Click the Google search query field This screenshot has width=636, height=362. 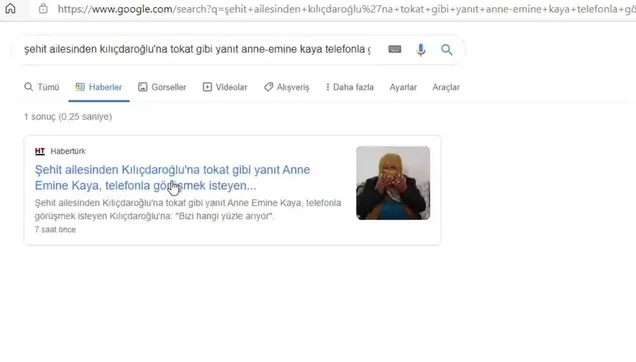click(x=197, y=49)
